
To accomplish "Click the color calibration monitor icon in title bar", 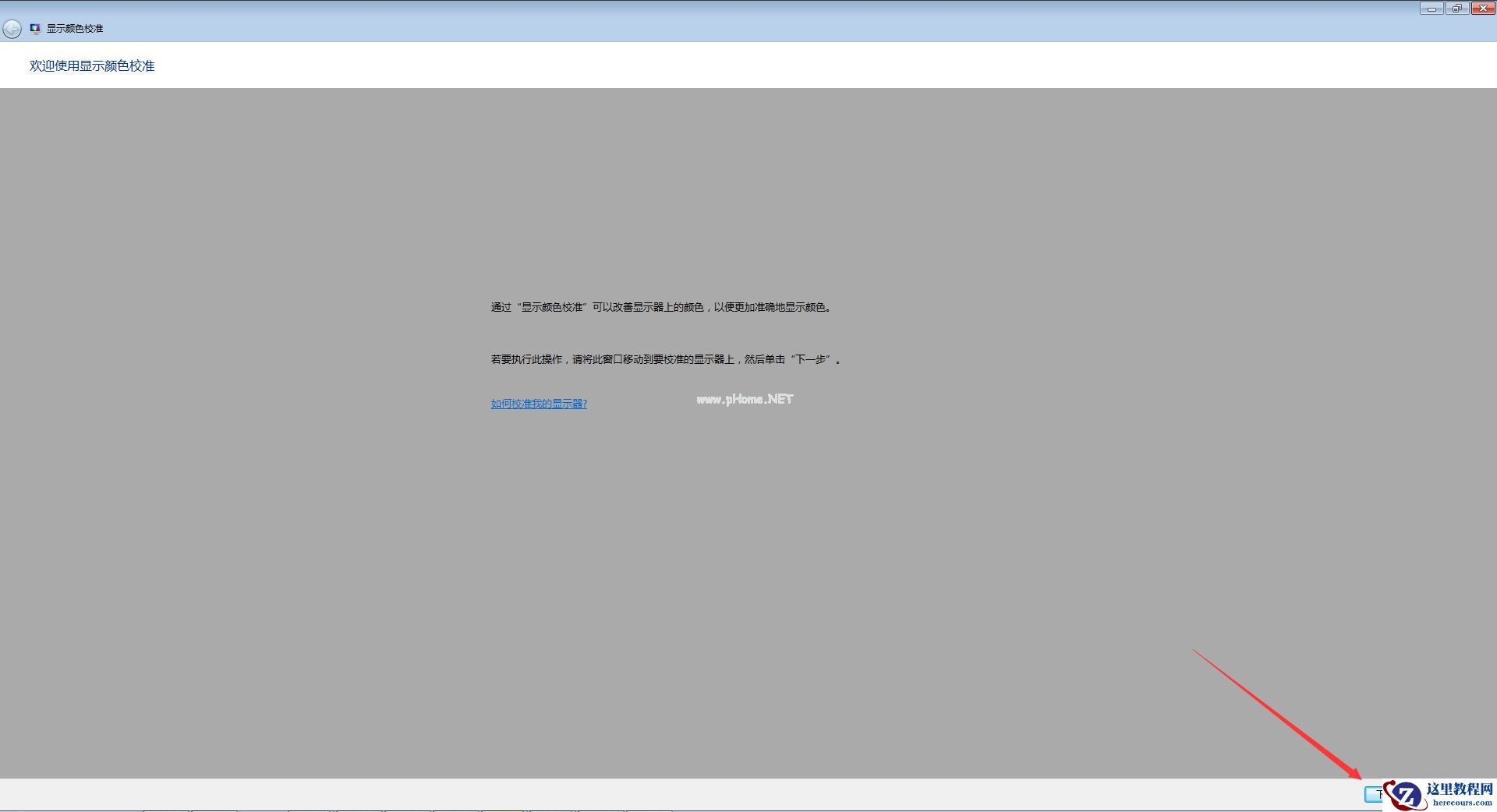I will pos(34,28).
